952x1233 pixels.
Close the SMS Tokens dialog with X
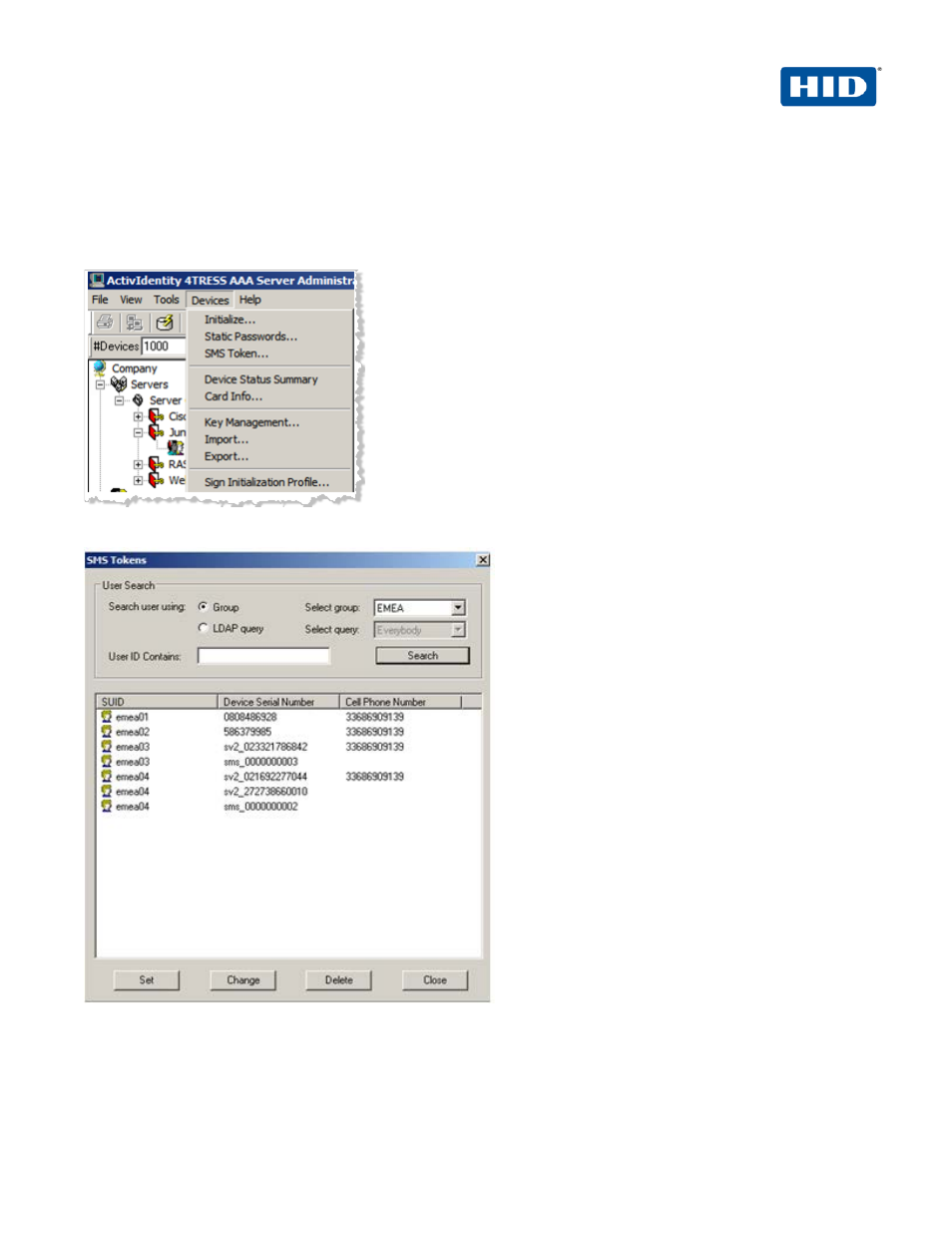click(x=482, y=560)
